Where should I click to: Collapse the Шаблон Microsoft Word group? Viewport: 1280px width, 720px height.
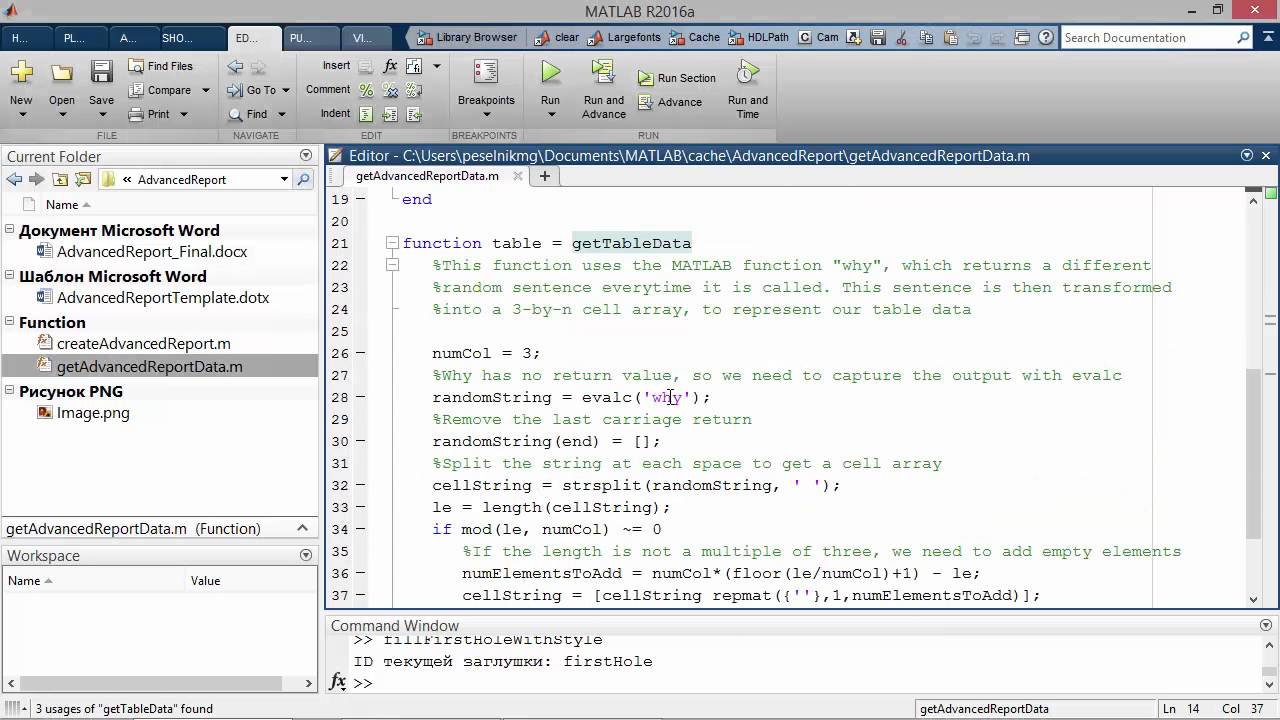pyautogui.click(x=10, y=276)
